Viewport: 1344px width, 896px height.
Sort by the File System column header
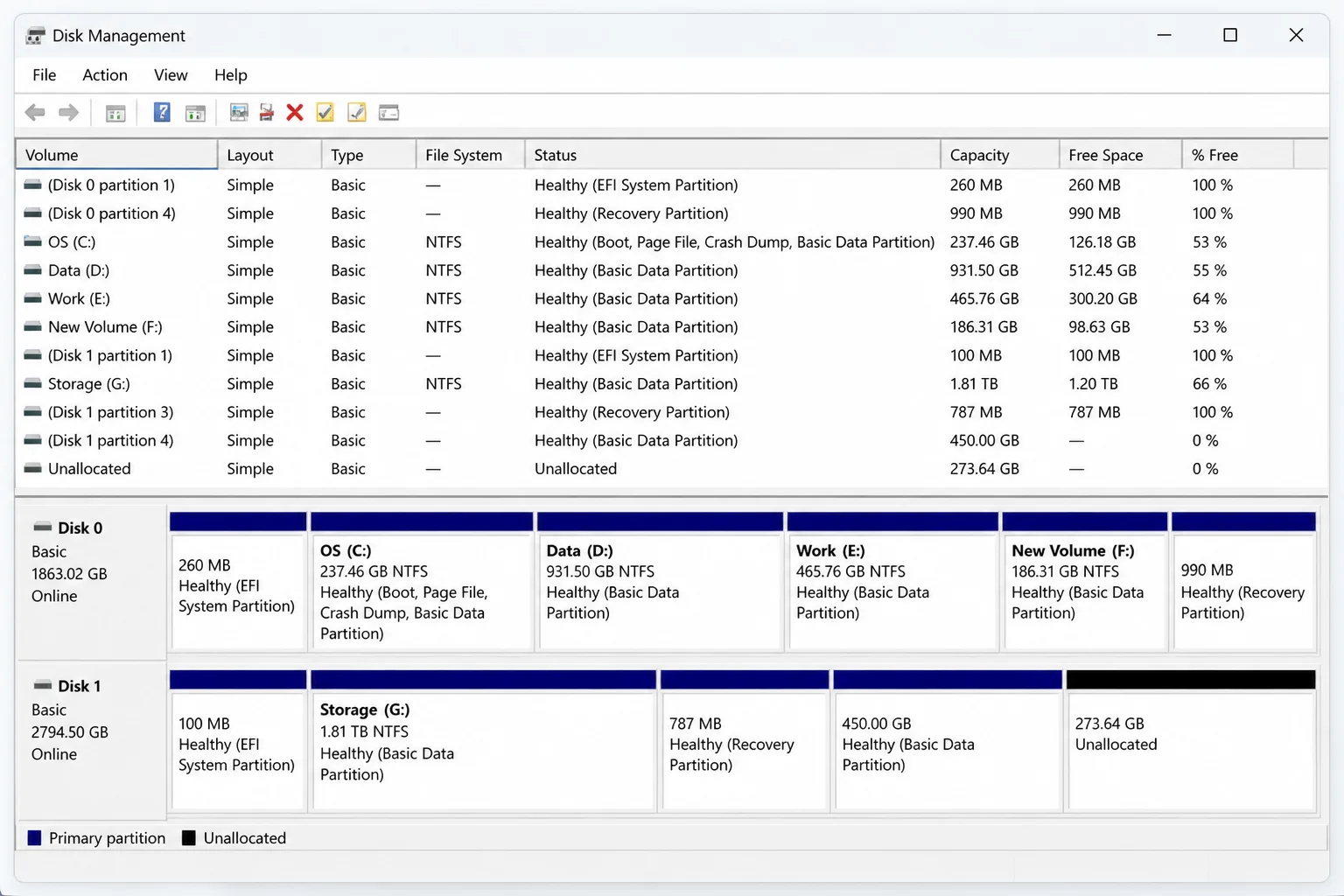tap(471, 155)
